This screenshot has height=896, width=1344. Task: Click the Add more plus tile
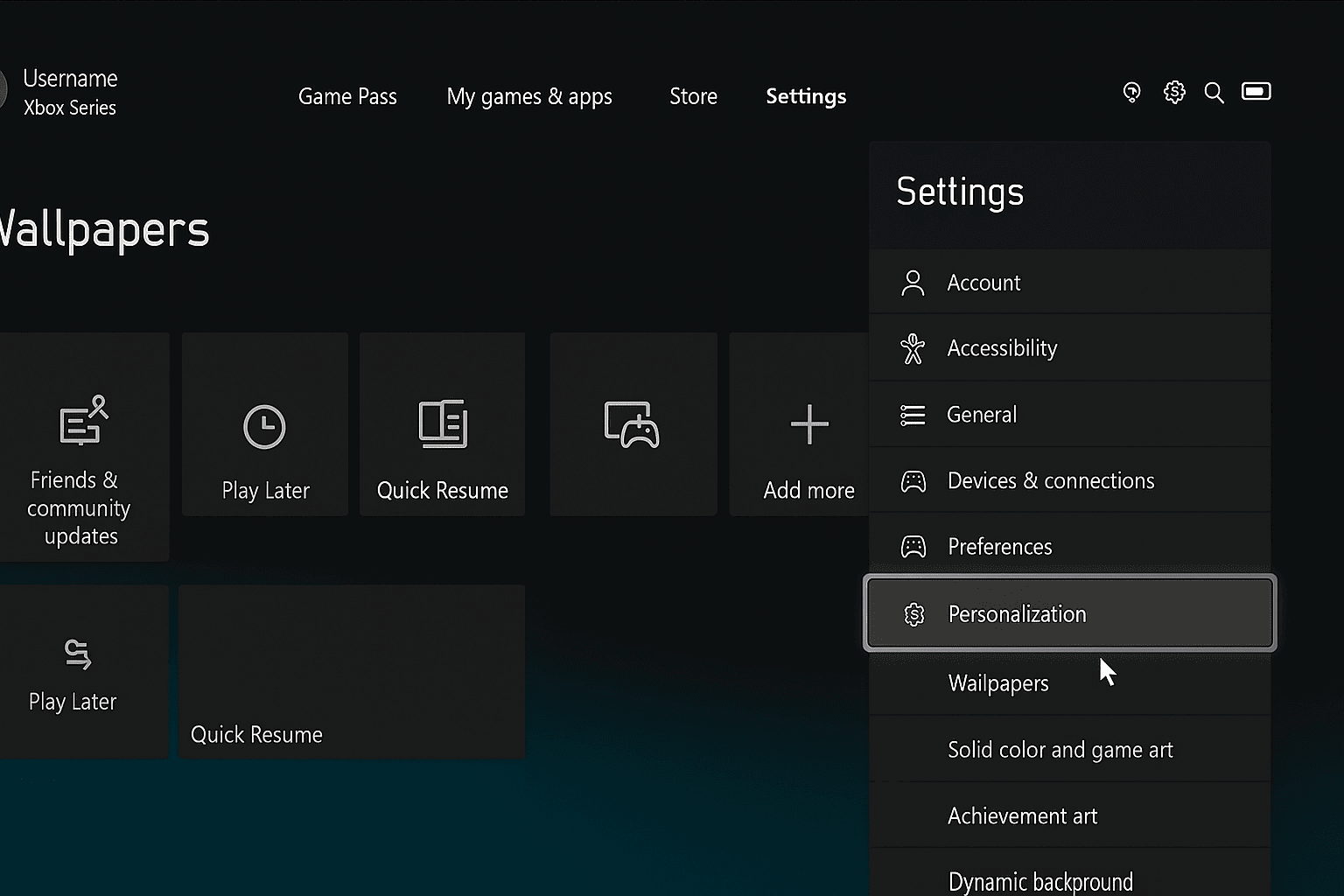(x=808, y=424)
